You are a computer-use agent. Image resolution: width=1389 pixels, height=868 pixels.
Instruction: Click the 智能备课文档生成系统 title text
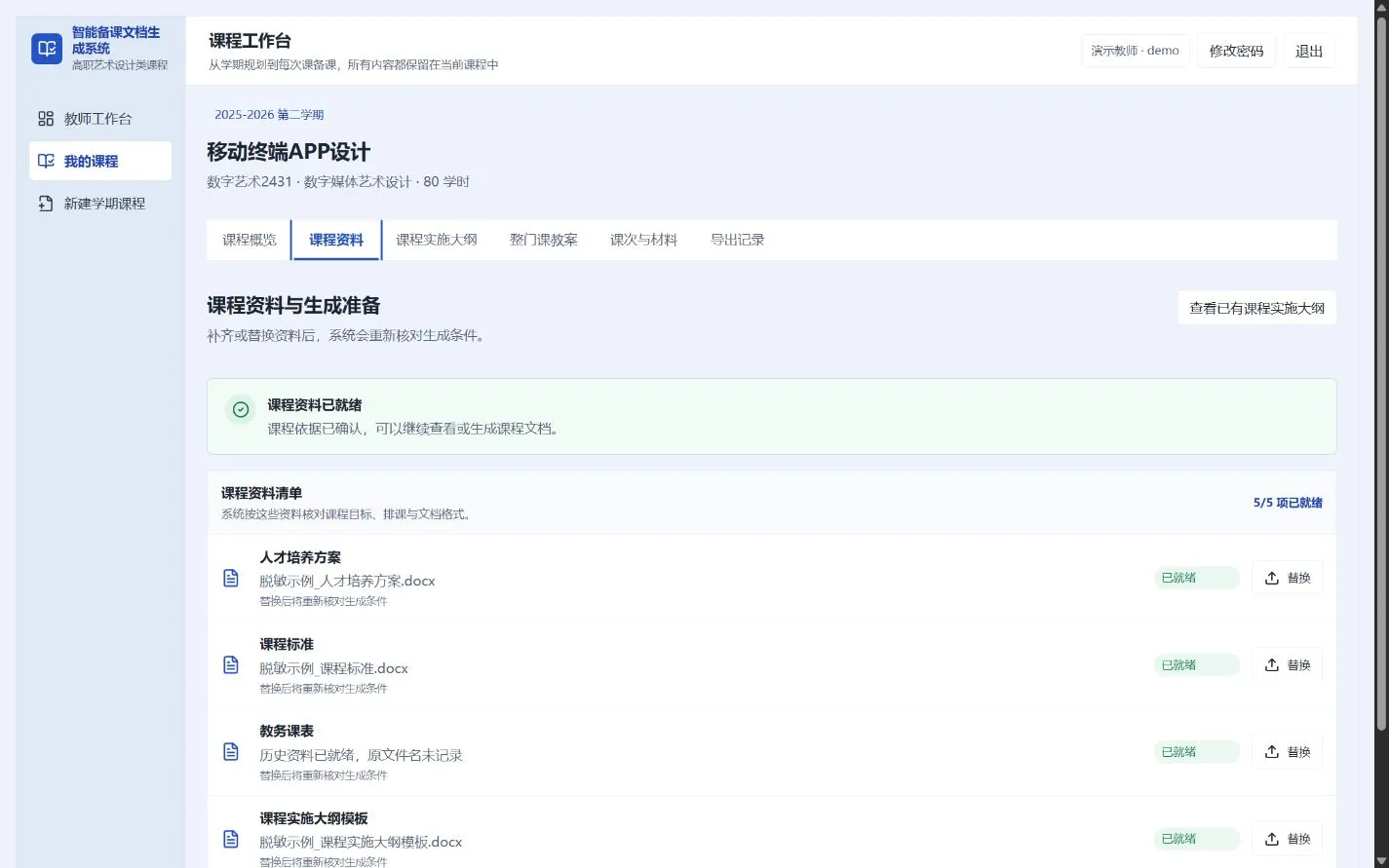116,40
